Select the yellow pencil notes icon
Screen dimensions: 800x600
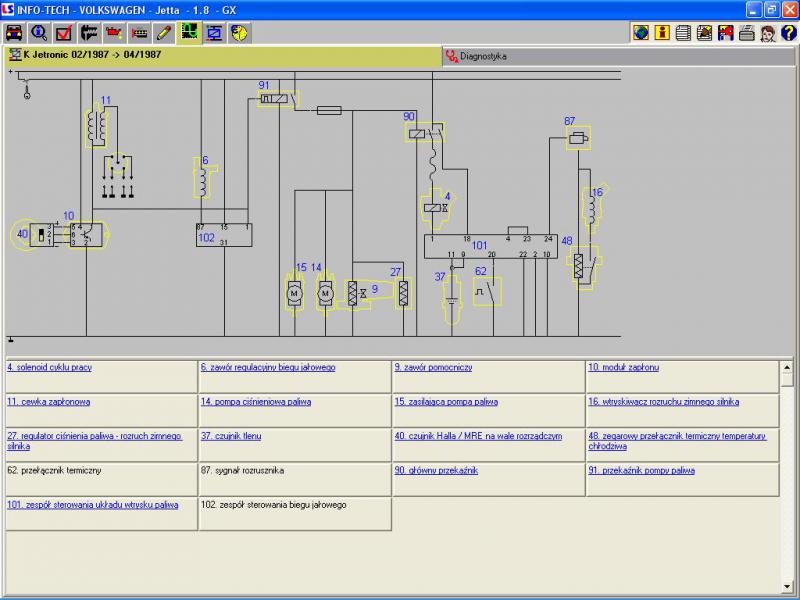click(x=164, y=33)
